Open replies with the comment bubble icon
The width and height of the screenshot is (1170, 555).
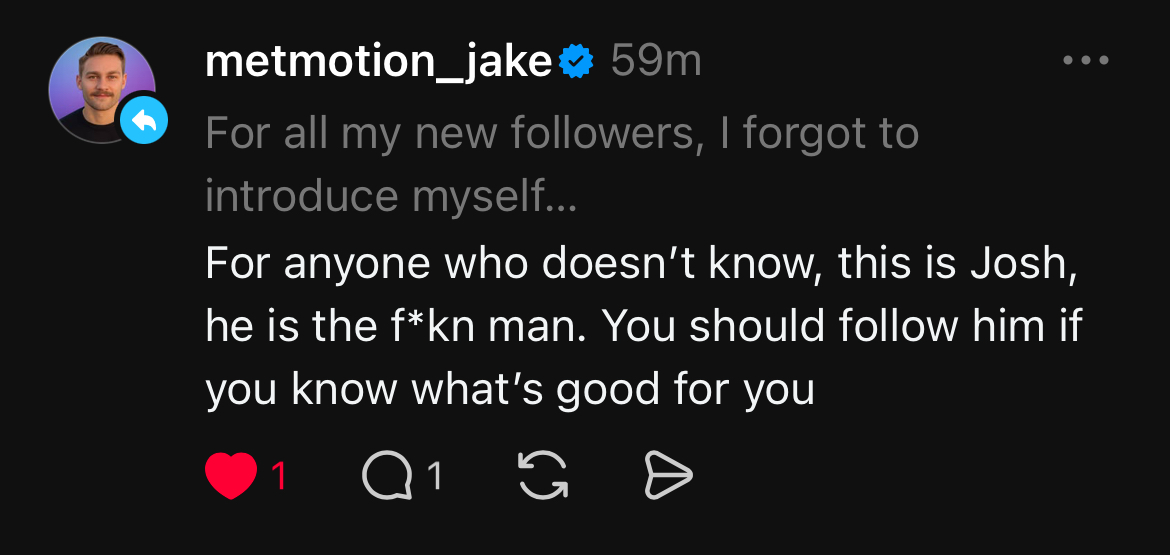click(387, 476)
